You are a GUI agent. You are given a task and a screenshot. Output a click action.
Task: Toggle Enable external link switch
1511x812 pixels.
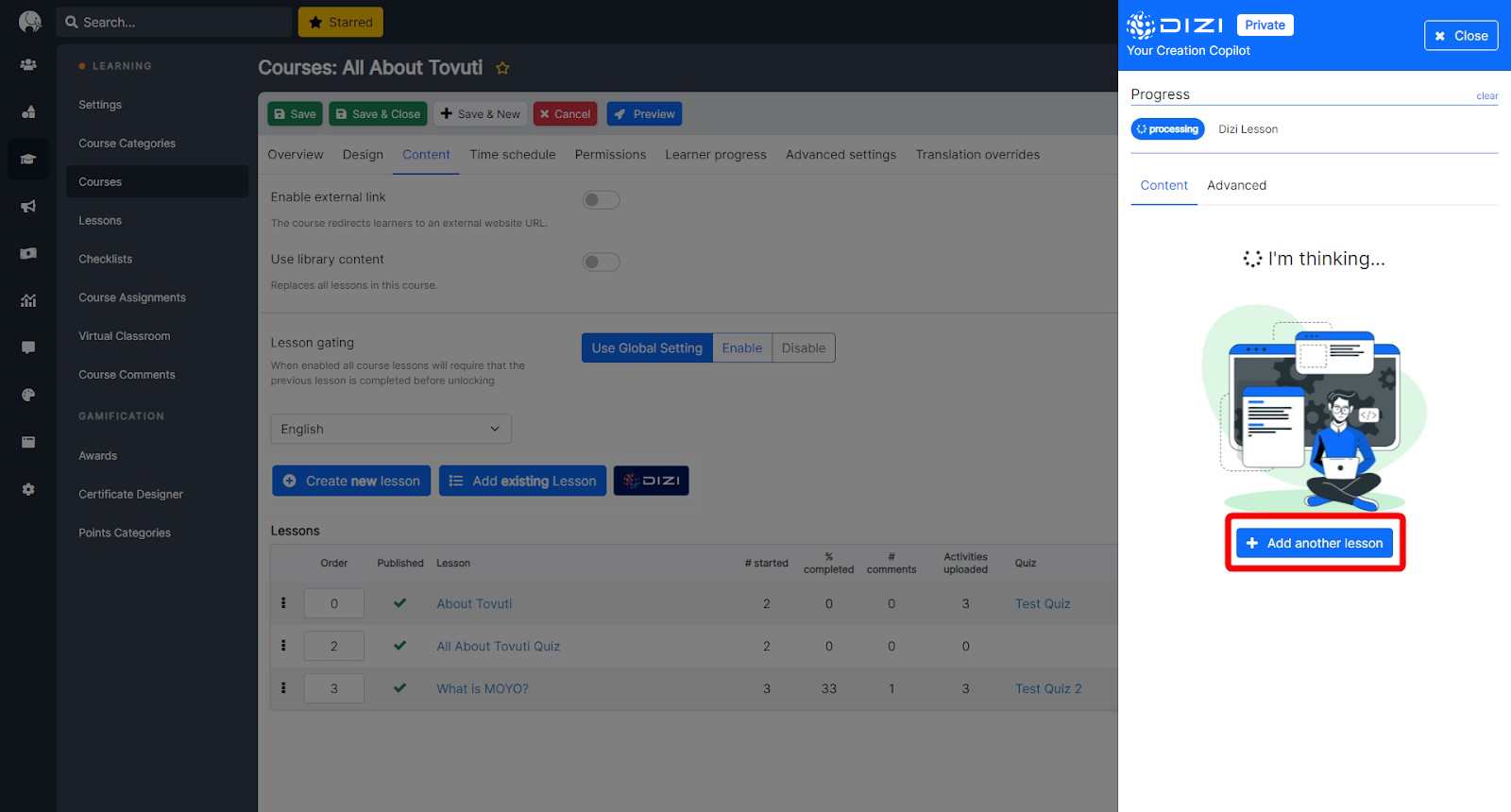(x=601, y=200)
